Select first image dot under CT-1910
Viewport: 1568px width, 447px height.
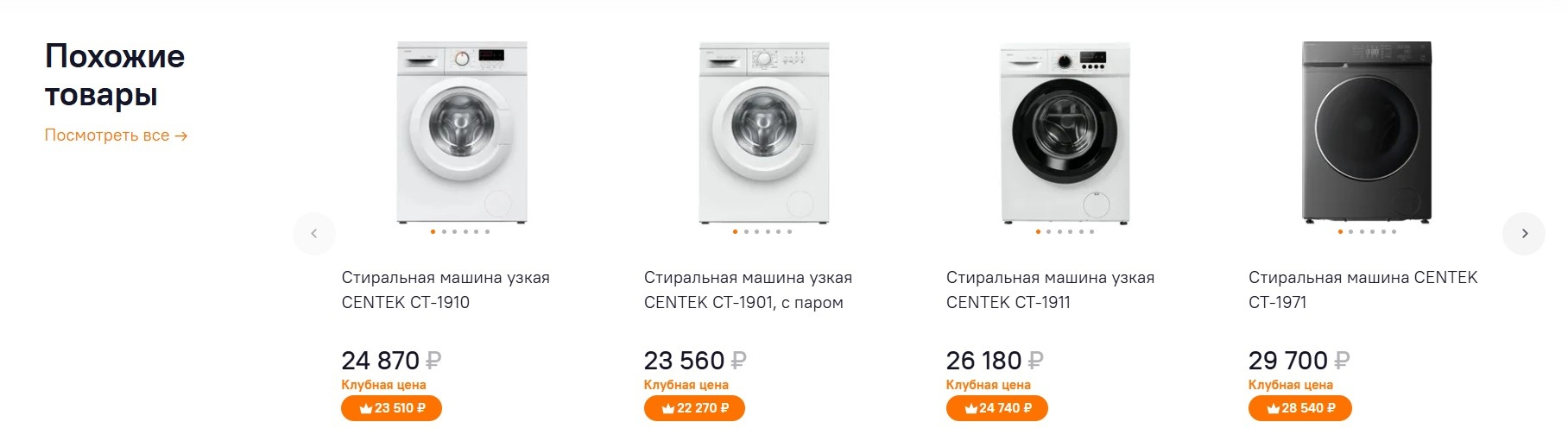pos(433,231)
